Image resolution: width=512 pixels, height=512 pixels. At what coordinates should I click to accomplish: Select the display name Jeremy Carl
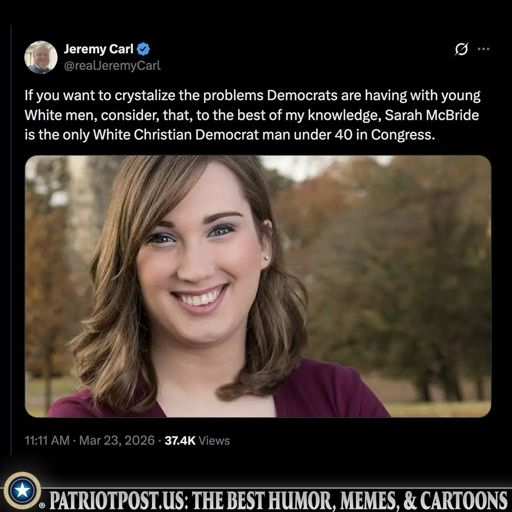99,49
